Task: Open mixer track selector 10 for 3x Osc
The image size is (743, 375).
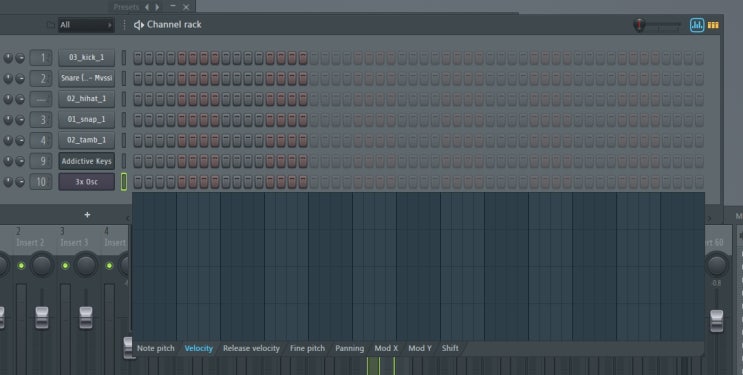Action: [41, 182]
